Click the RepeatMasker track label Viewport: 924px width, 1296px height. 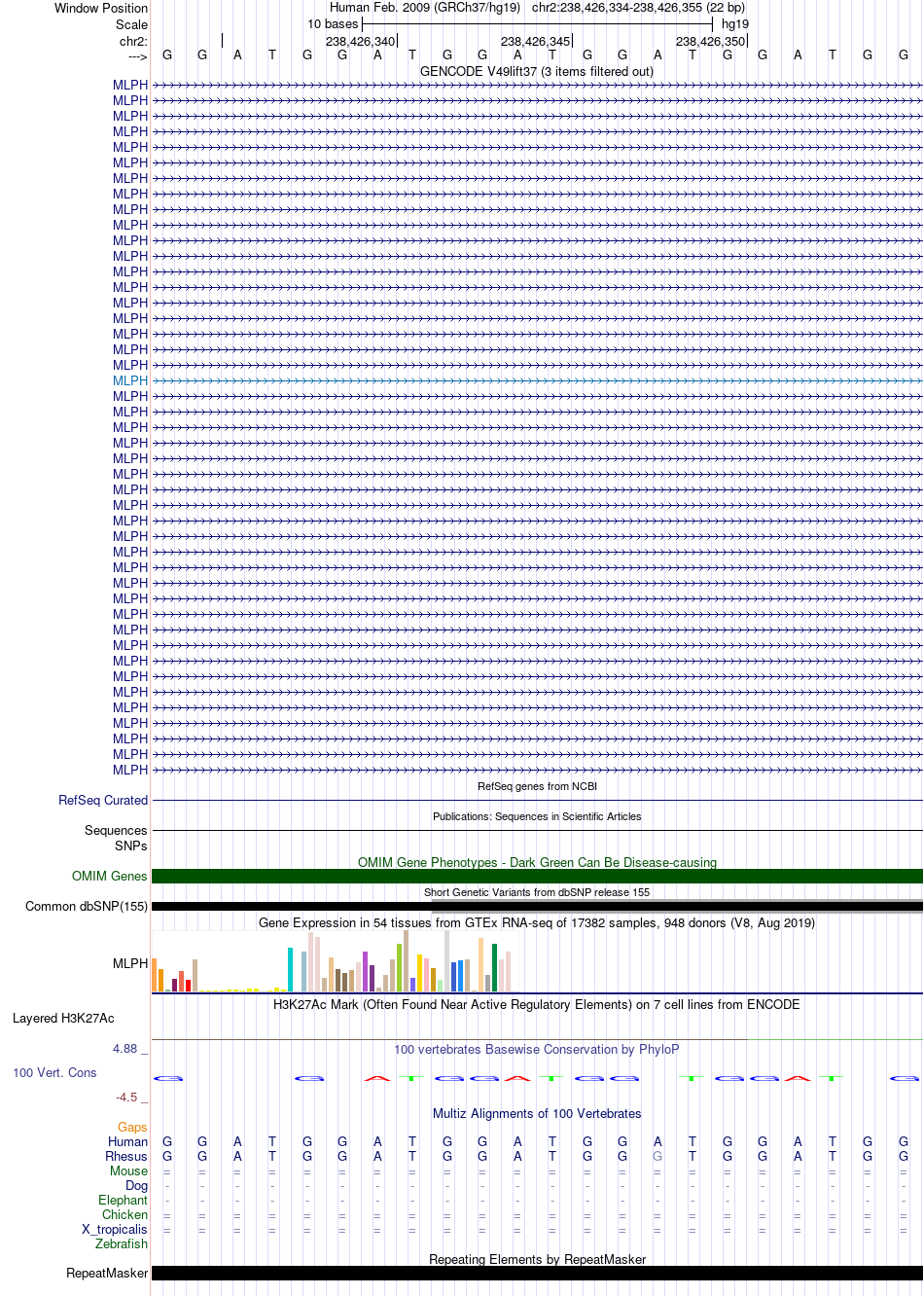pyautogui.click(x=107, y=1273)
